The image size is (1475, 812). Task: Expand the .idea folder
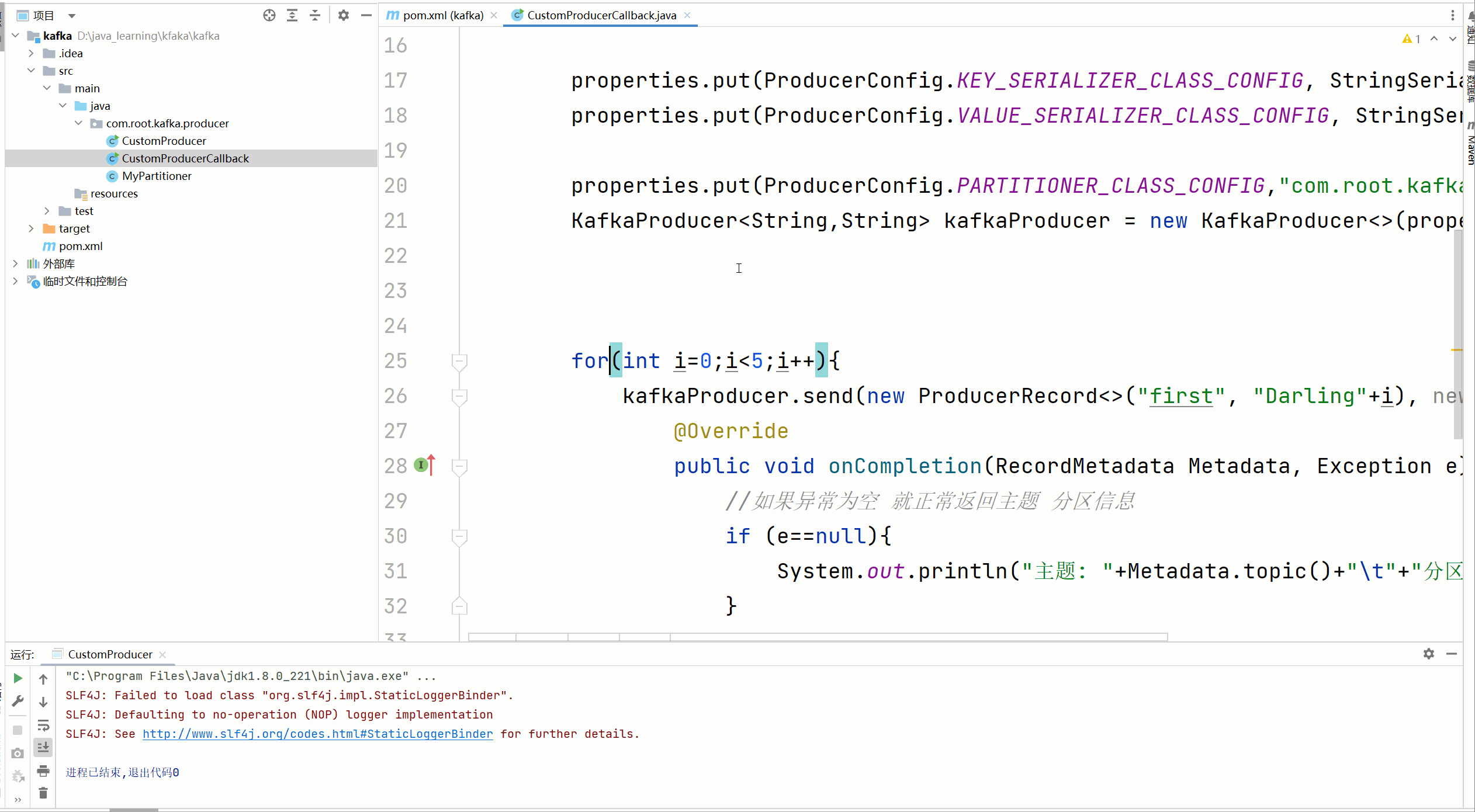point(32,54)
